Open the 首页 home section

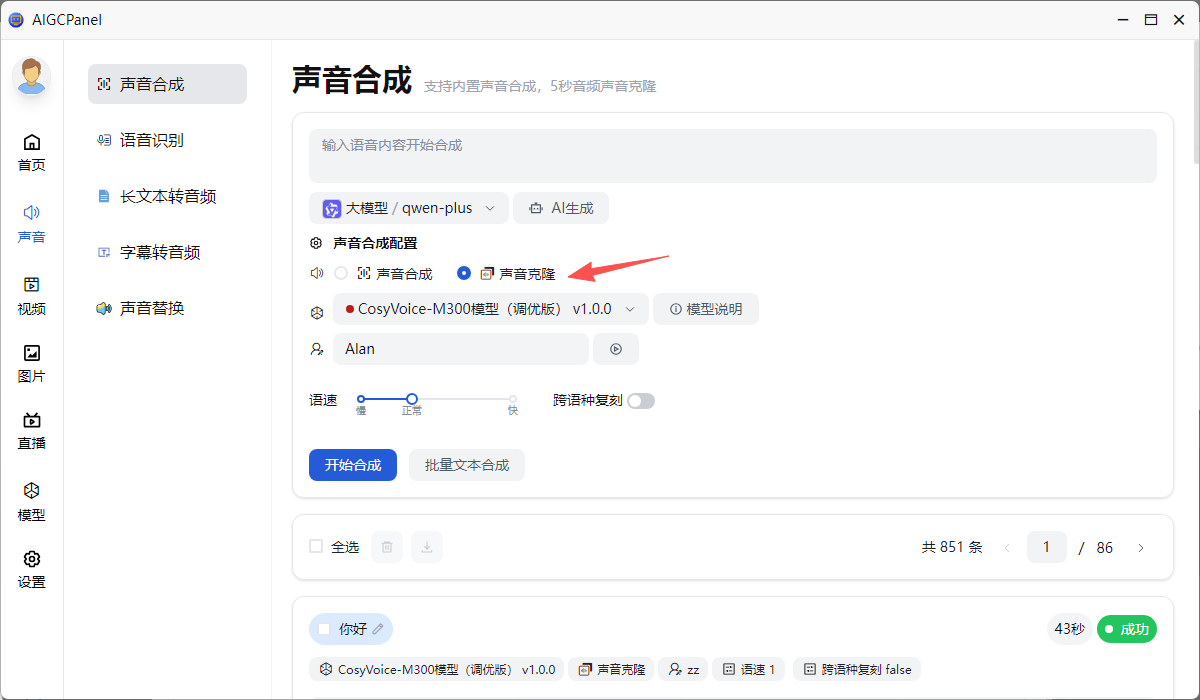[x=32, y=152]
